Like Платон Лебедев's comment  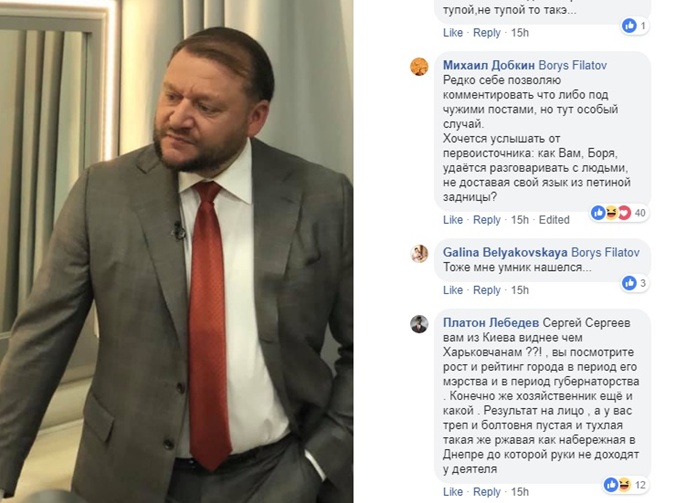point(453,491)
